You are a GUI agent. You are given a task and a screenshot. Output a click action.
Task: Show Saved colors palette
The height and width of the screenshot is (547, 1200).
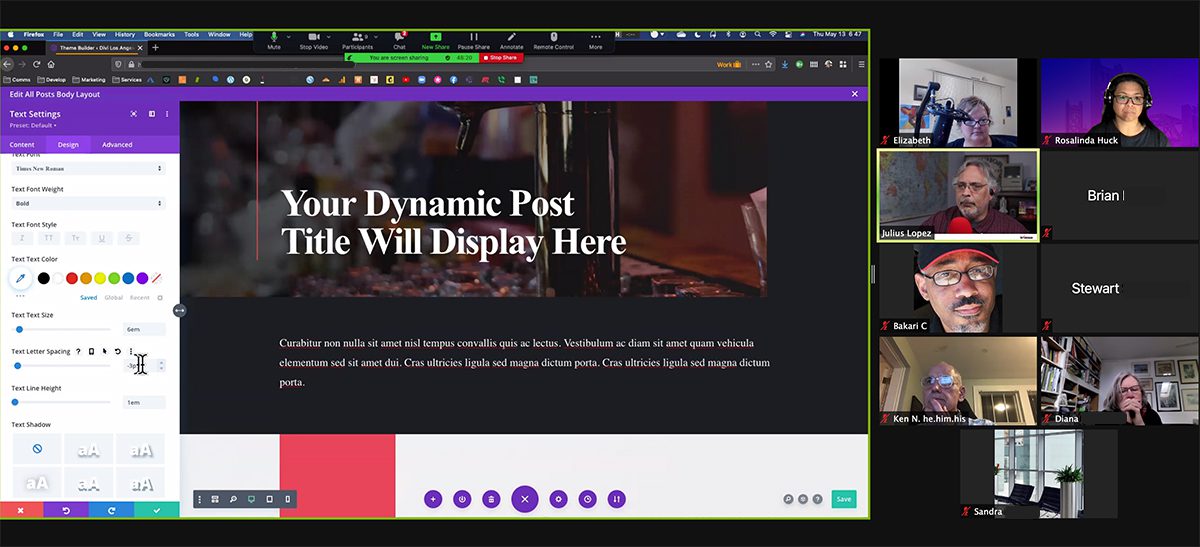click(x=89, y=297)
